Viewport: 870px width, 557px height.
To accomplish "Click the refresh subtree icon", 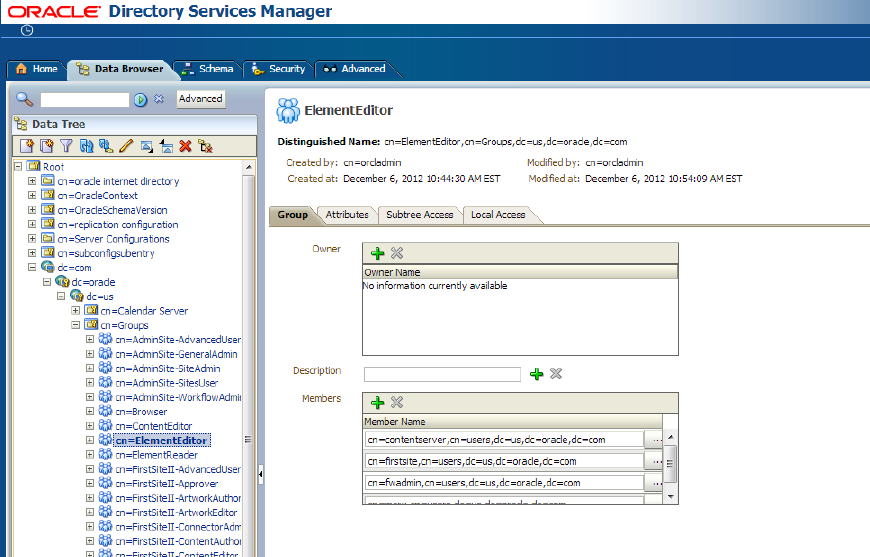I will point(106,146).
